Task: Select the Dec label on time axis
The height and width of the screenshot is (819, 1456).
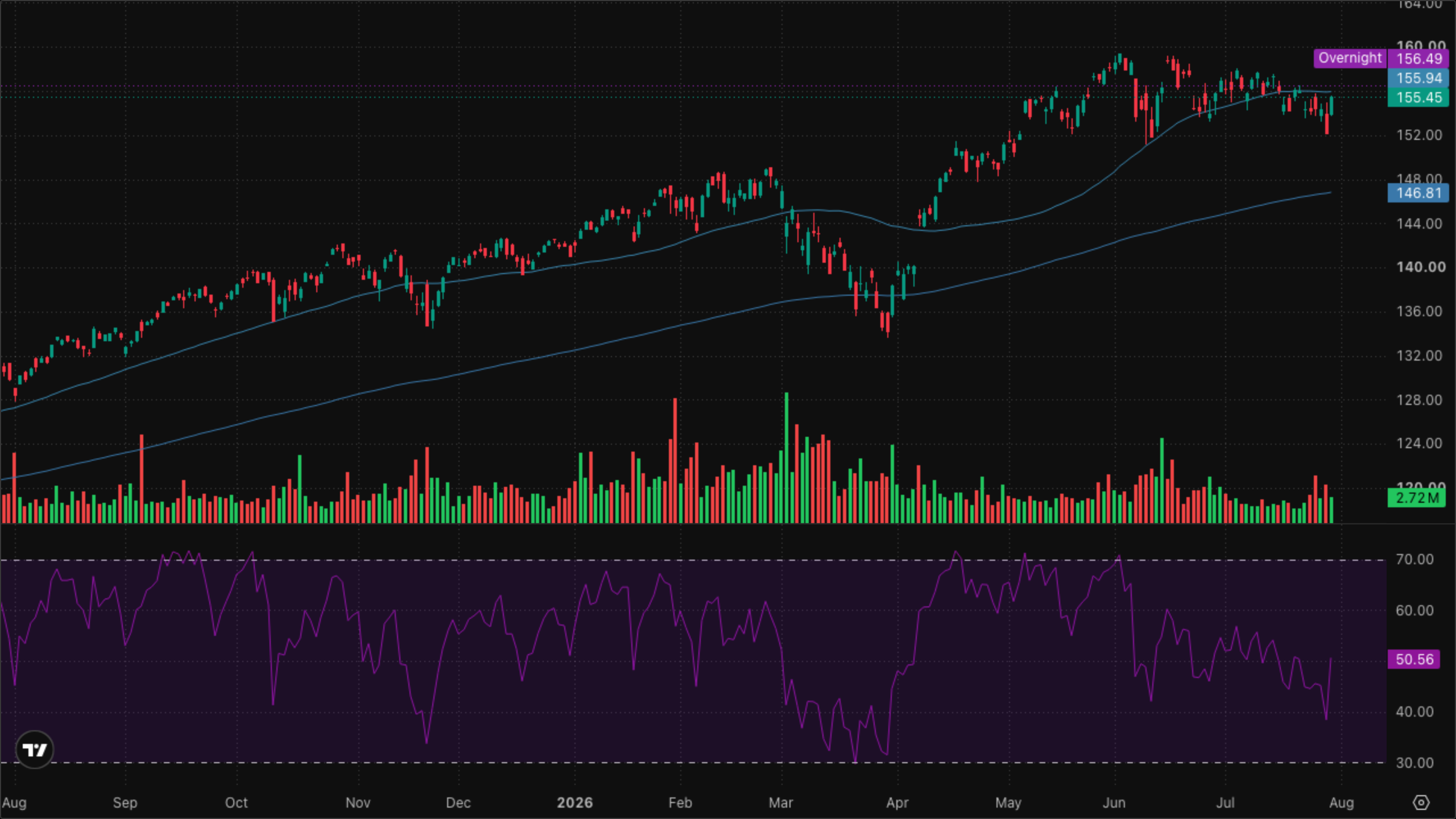Action: point(458,803)
